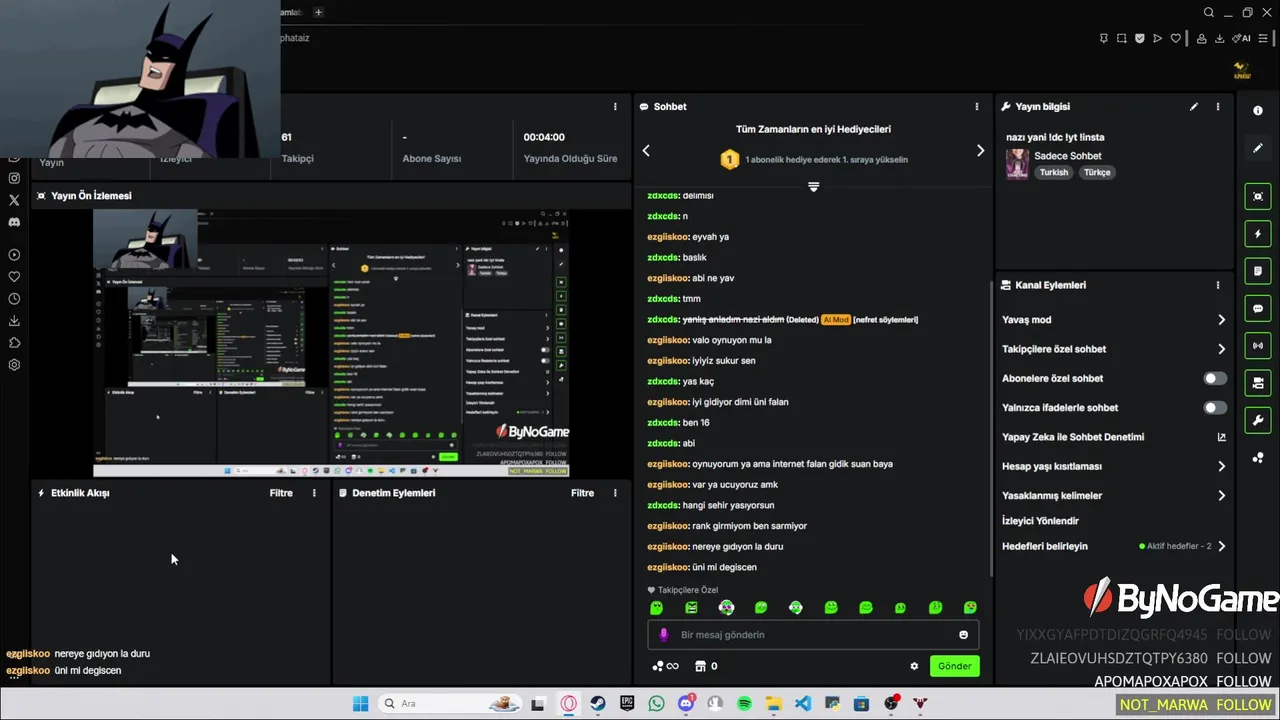Click the Türkçe tag chip
The image size is (1280, 720).
coord(1097,172)
